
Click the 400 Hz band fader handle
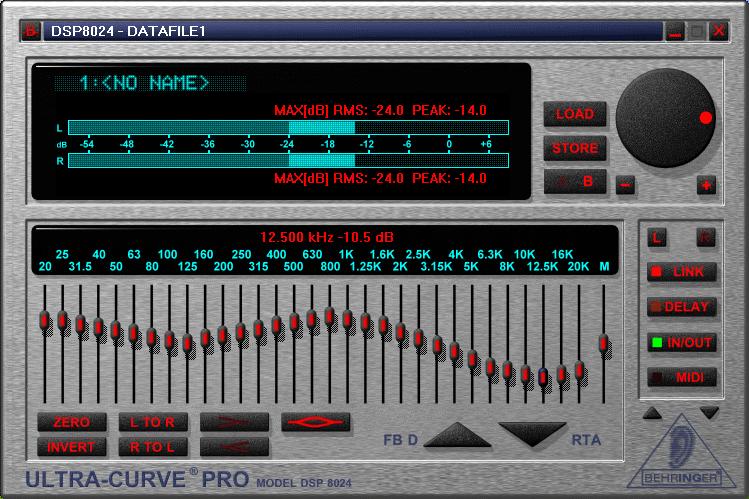276,325
